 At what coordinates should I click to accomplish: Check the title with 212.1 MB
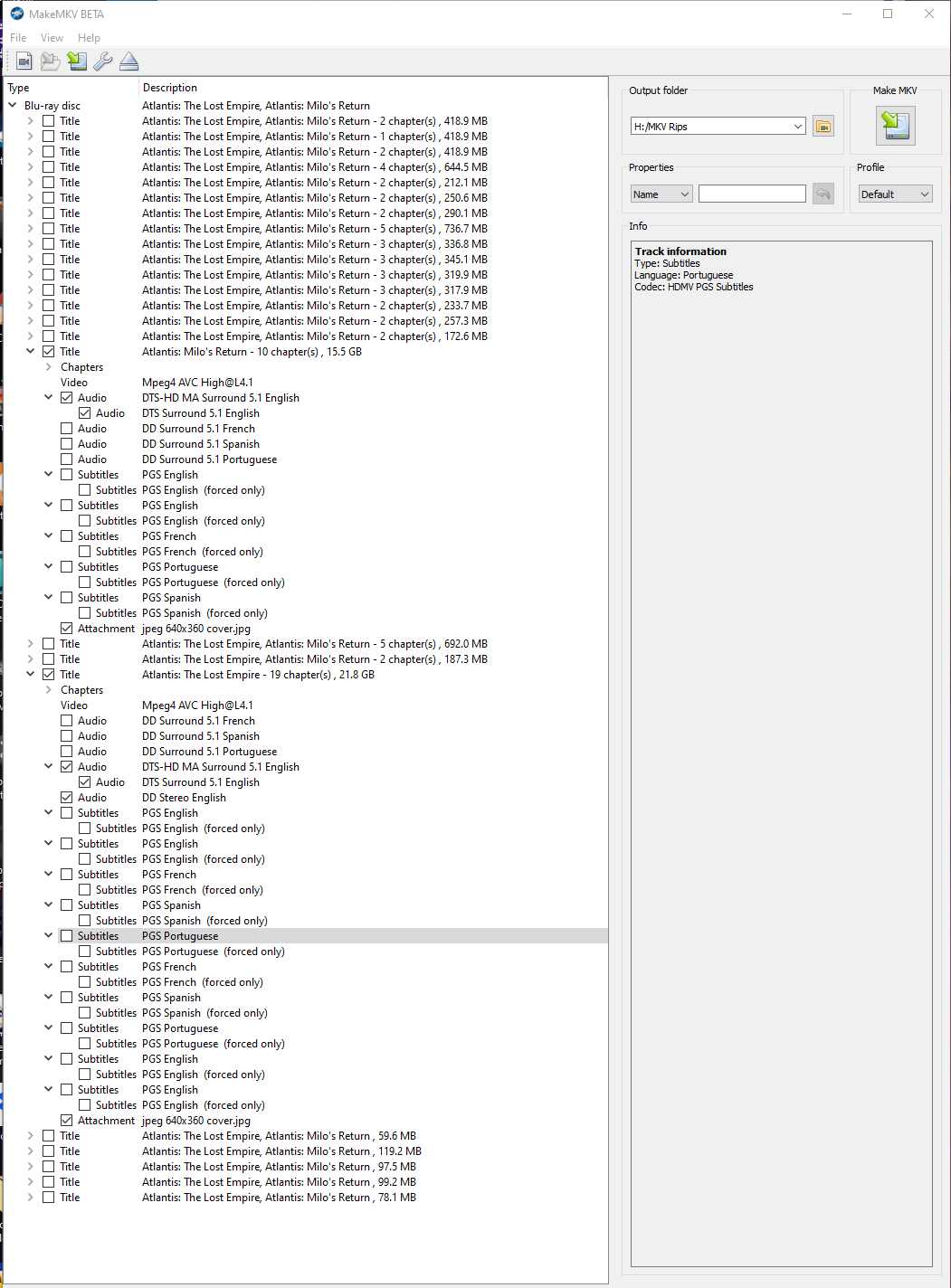(49, 183)
